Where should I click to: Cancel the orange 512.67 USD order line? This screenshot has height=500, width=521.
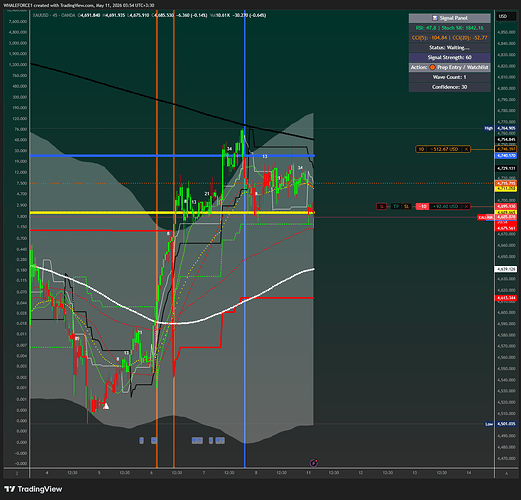(x=466, y=149)
